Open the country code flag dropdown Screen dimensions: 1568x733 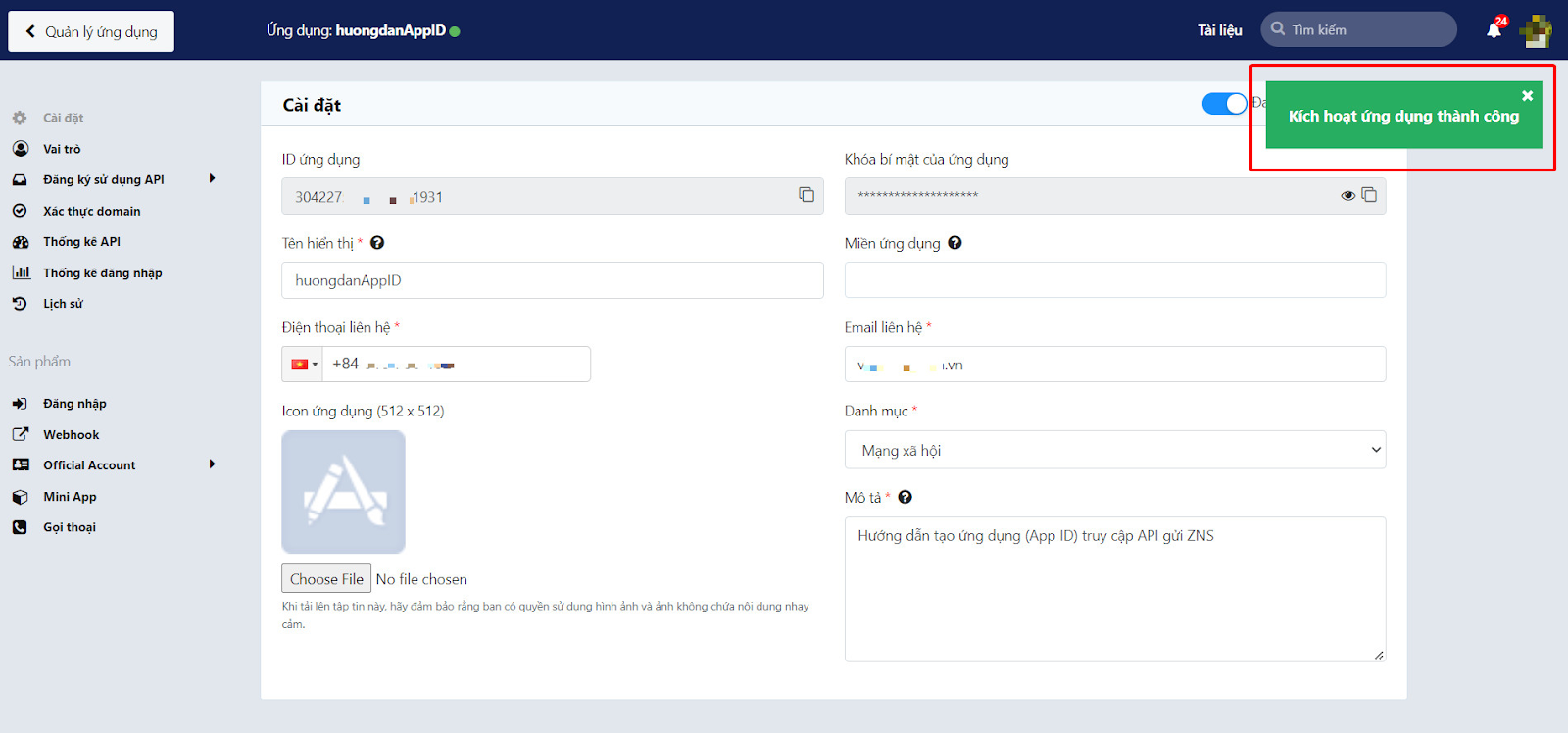click(x=303, y=364)
